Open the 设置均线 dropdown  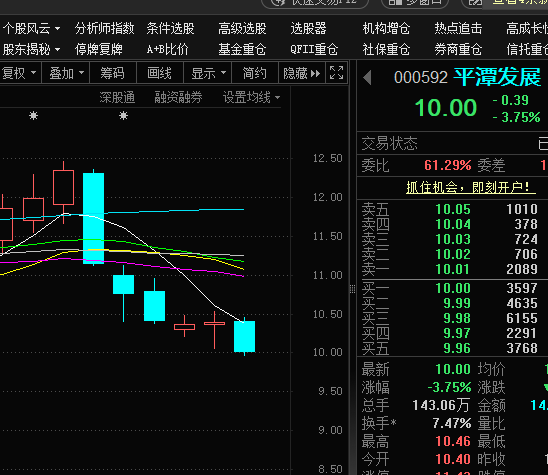pyautogui.click(x=251, y=98)
